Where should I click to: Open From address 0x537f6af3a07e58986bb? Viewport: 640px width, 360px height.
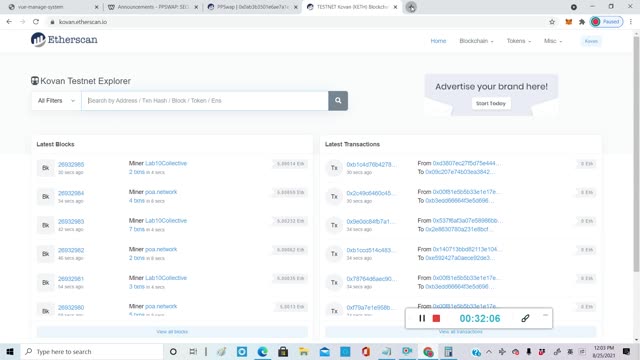pyautogui.click(x=468, y=220)
